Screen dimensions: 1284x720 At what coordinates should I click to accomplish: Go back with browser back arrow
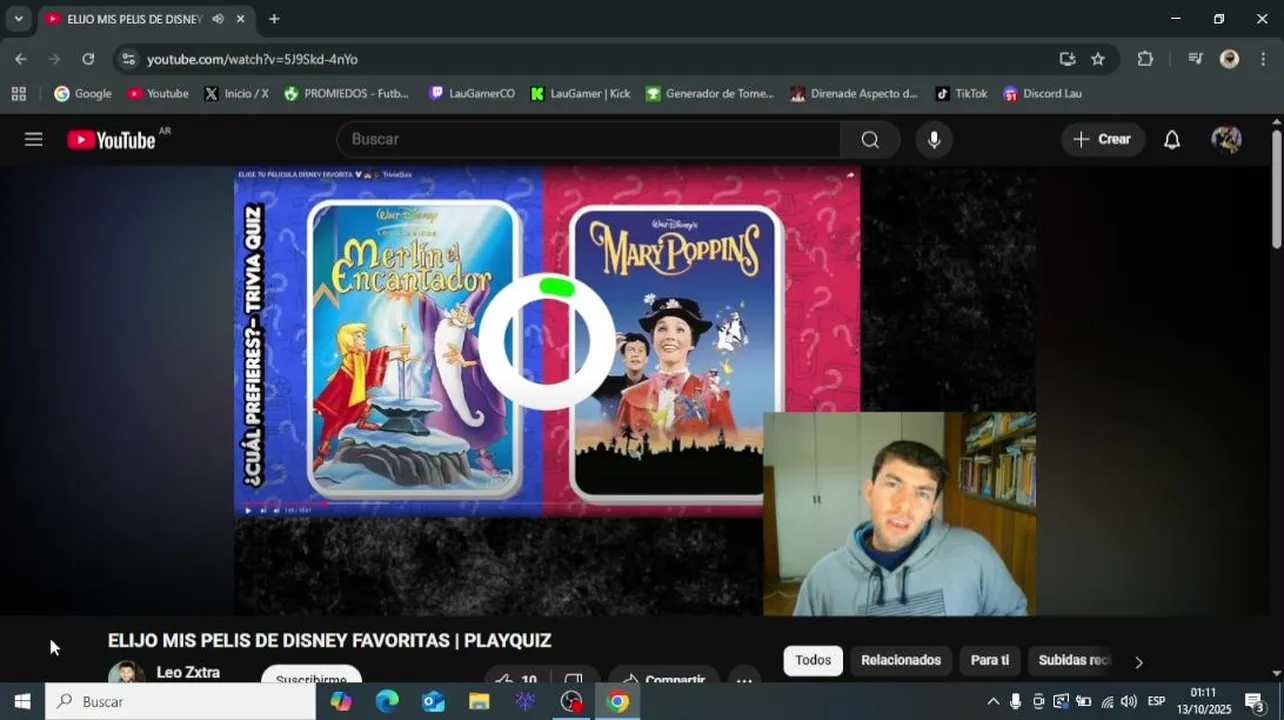[x=21, y=59]
